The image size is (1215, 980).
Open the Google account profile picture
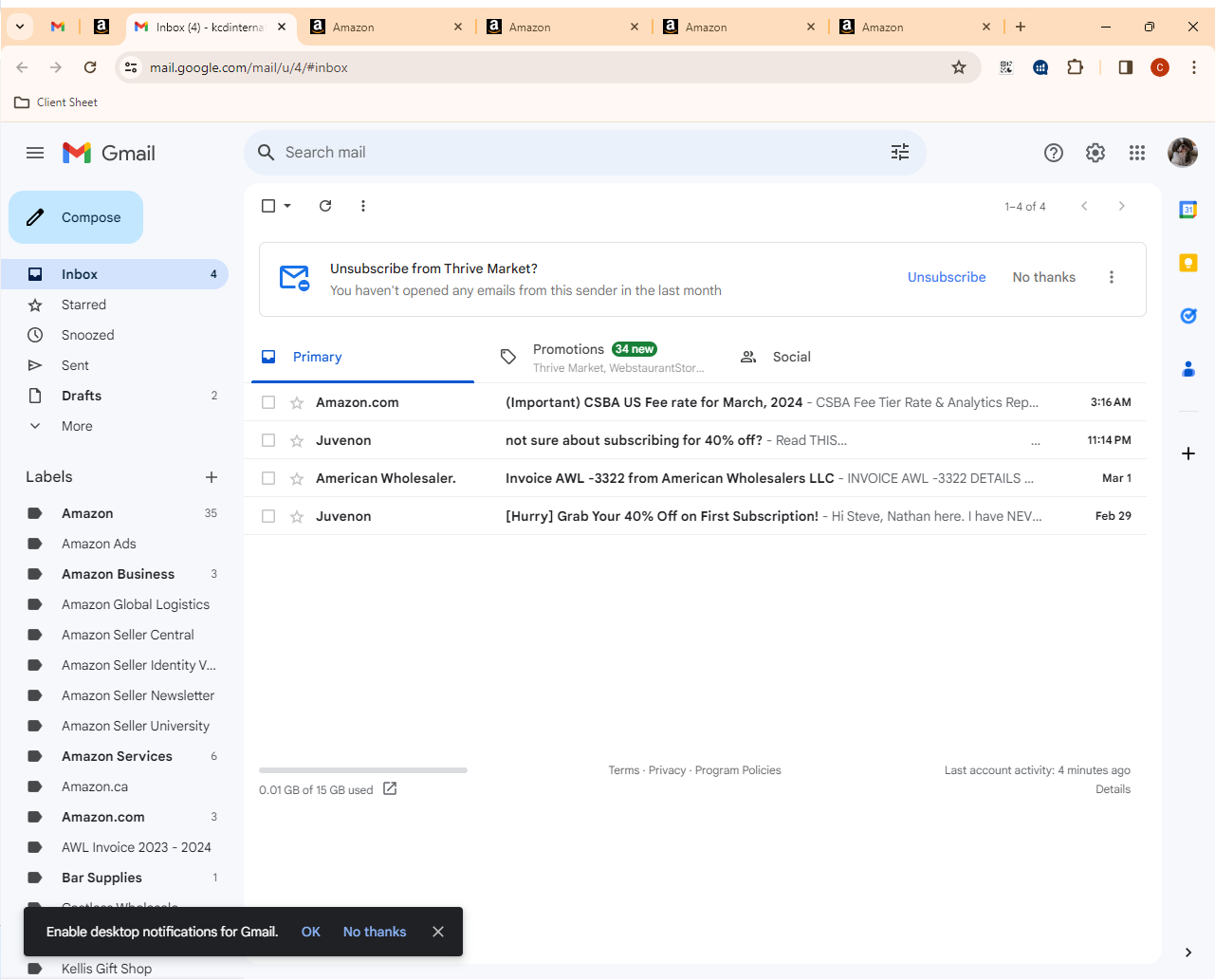1183,152
